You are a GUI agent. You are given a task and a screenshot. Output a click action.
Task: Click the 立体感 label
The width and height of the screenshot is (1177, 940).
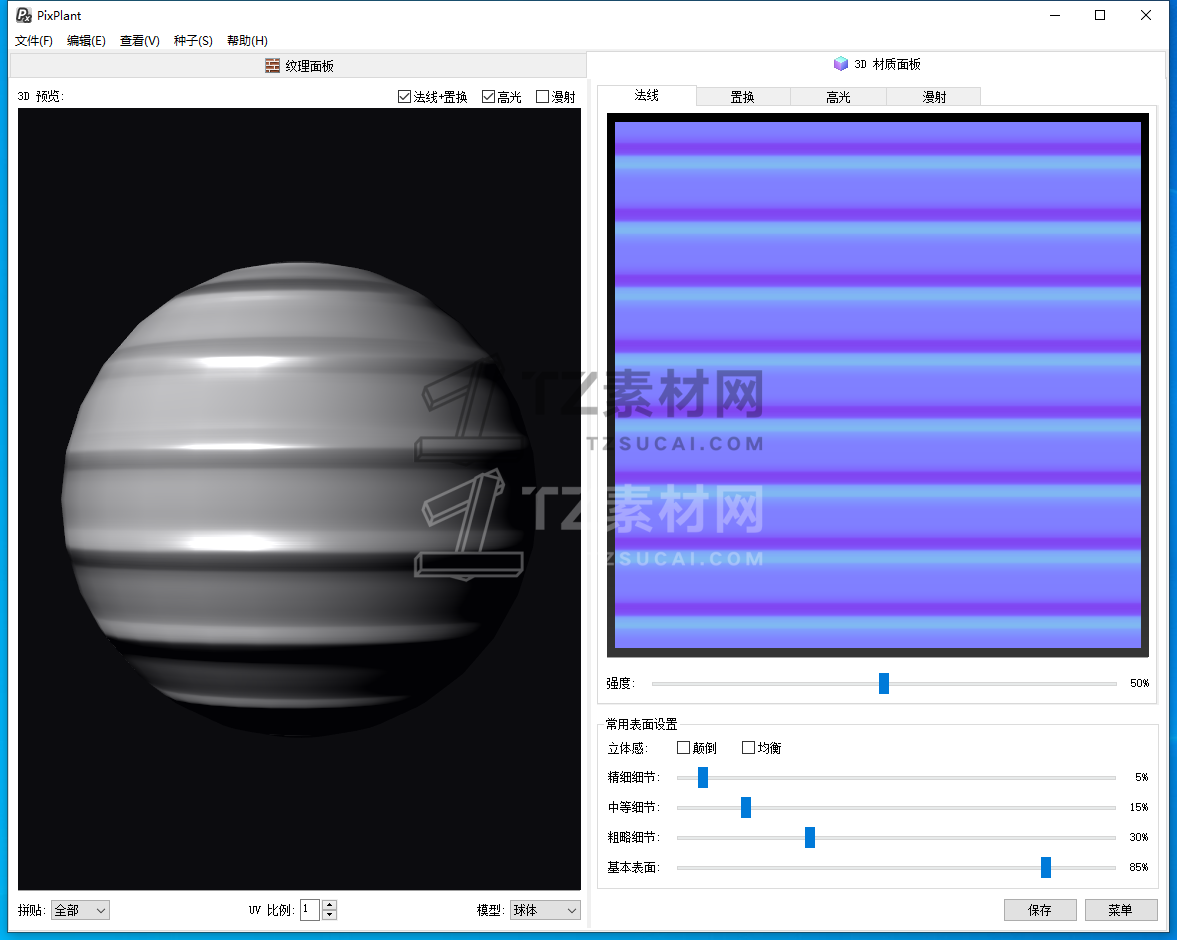coord(628,749)
